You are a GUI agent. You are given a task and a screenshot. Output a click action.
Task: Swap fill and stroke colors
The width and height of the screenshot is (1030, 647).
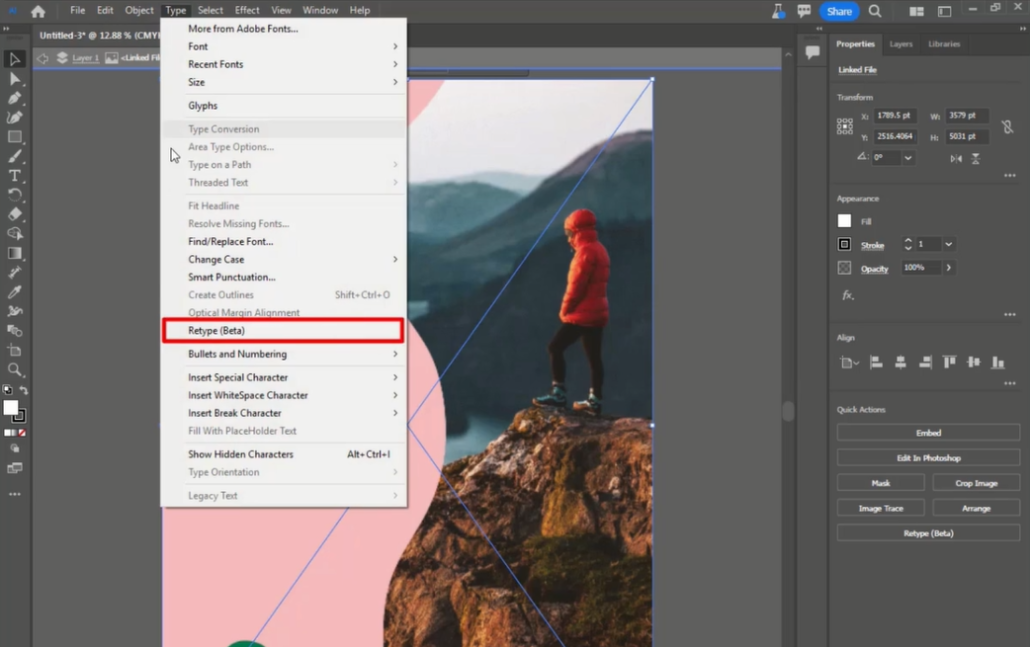[x=23, y=391]
